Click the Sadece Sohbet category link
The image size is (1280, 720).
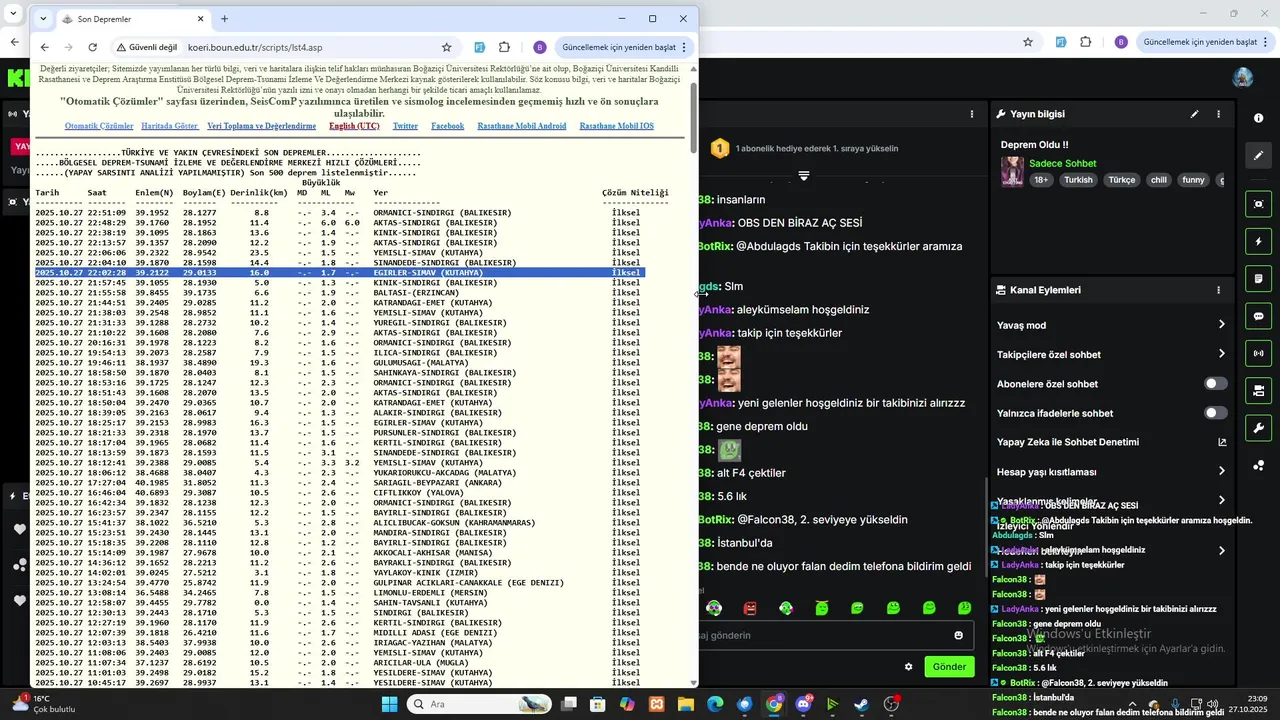point(1062,163)
